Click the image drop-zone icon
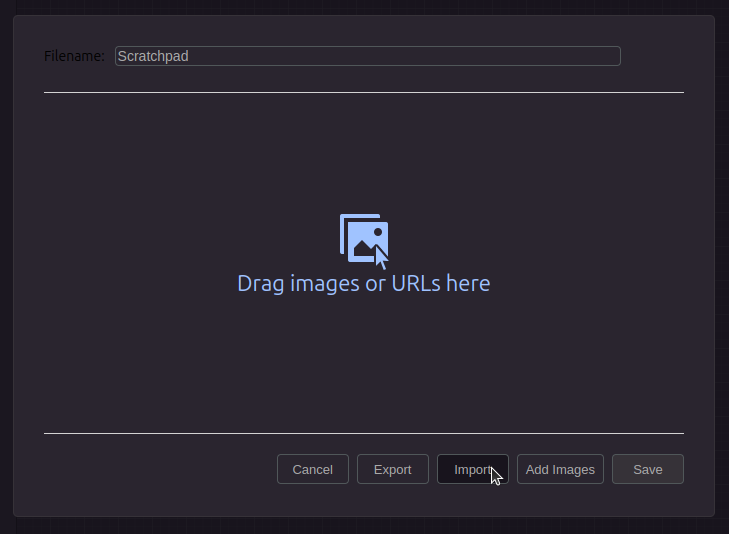Image resolution: width=729 pixels, height=534 pixels. [364, 241]
